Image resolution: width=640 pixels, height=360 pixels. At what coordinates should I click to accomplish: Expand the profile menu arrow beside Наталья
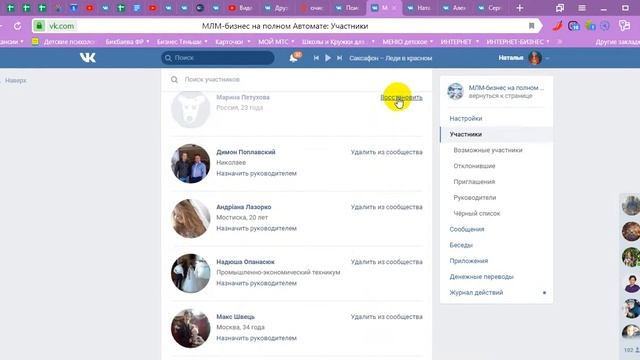547,58
